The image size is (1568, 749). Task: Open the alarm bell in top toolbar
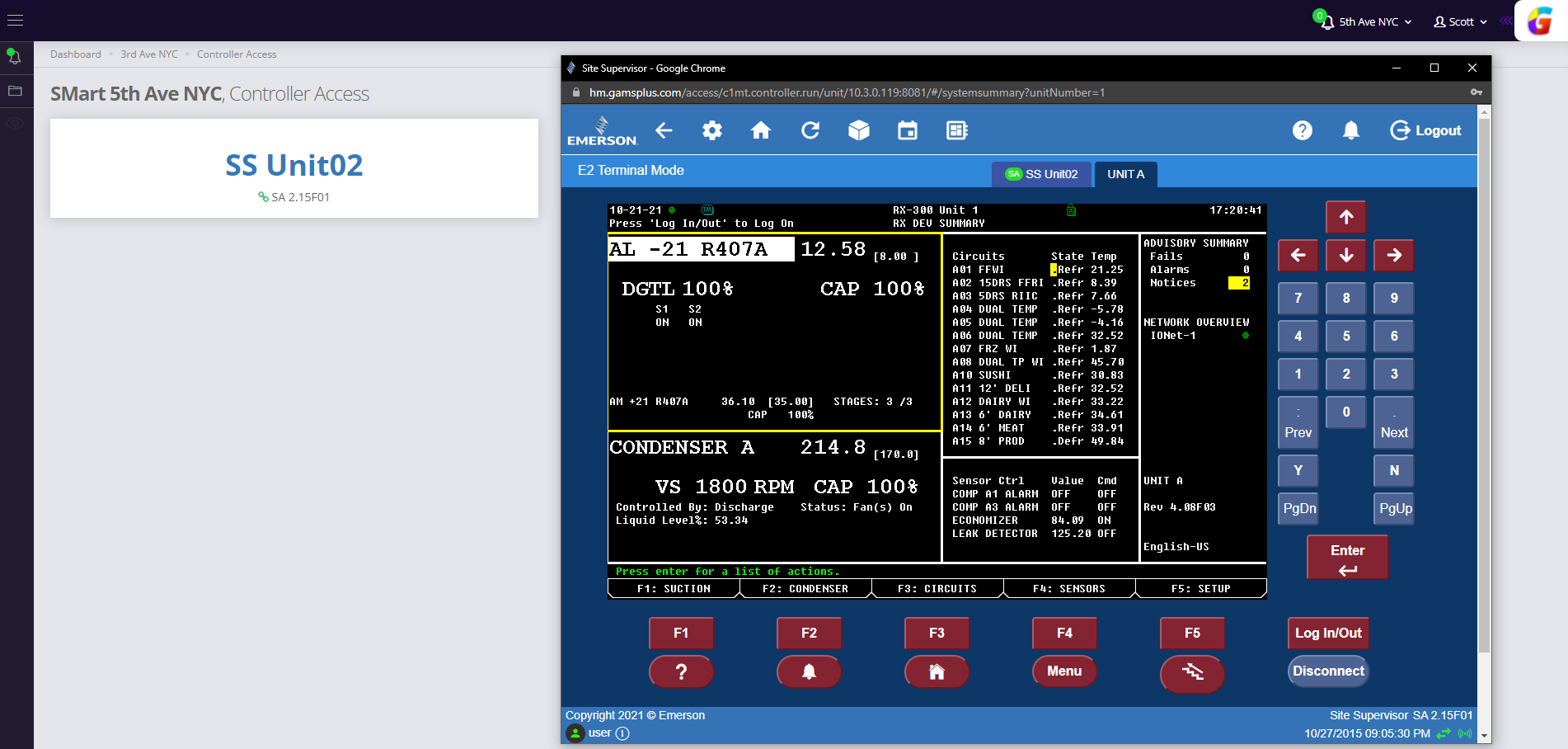coord(1351,130)
